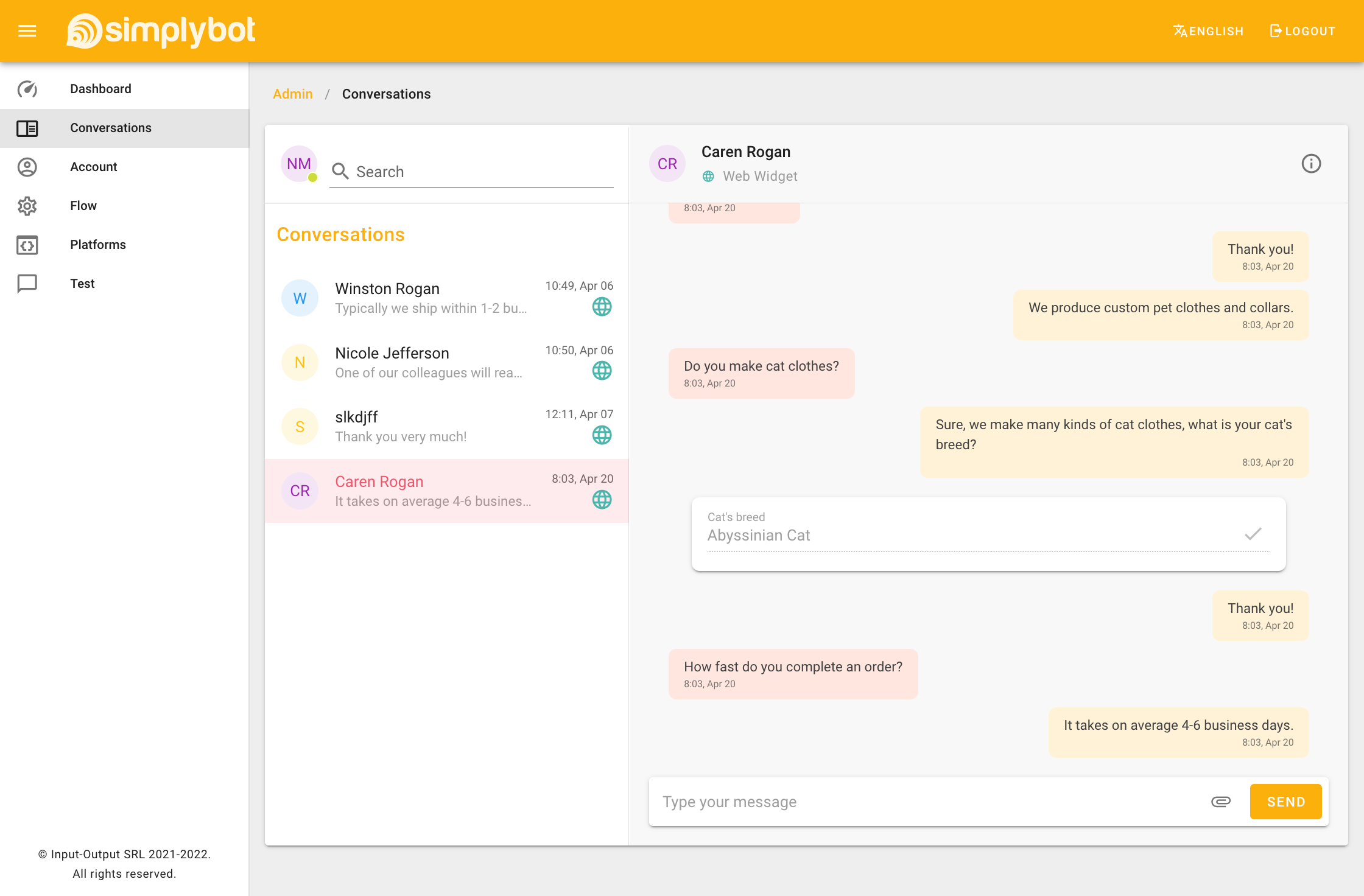
Task: Open Dashboard from sidebar
Action: (124, 89)
